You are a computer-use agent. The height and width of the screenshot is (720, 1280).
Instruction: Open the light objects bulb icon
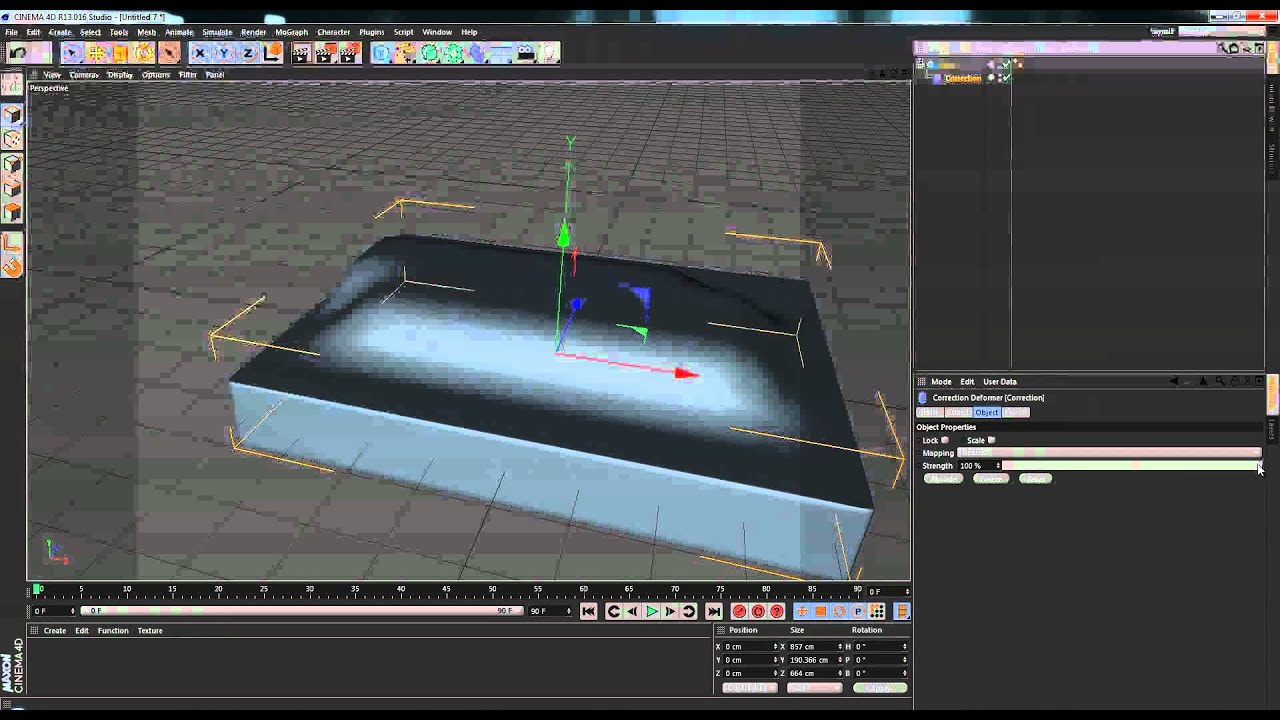click(549, 53)
